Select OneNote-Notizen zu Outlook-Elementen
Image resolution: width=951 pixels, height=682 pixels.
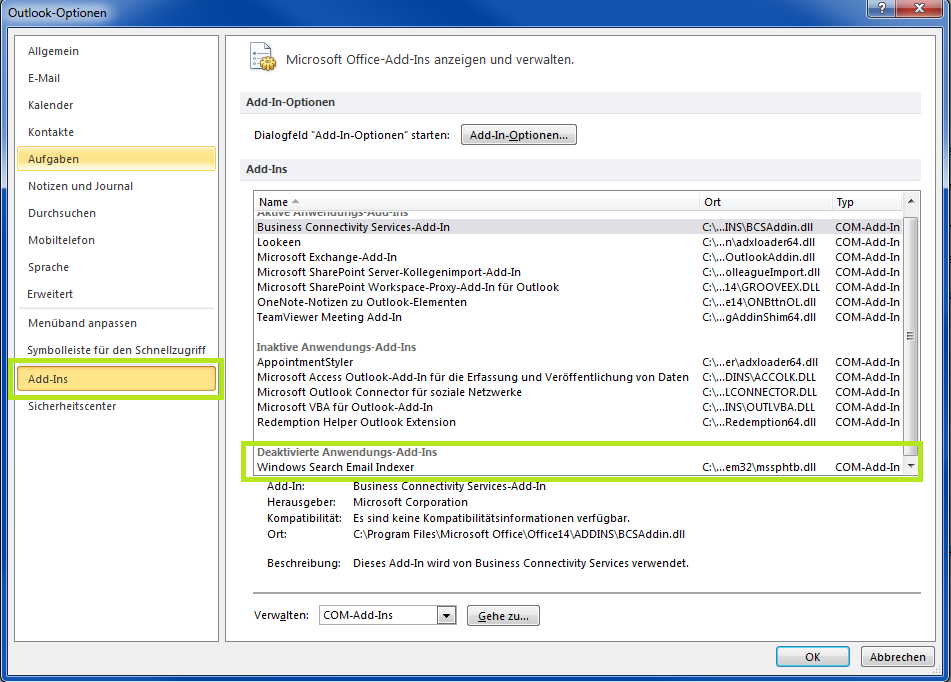coord(578,302)
